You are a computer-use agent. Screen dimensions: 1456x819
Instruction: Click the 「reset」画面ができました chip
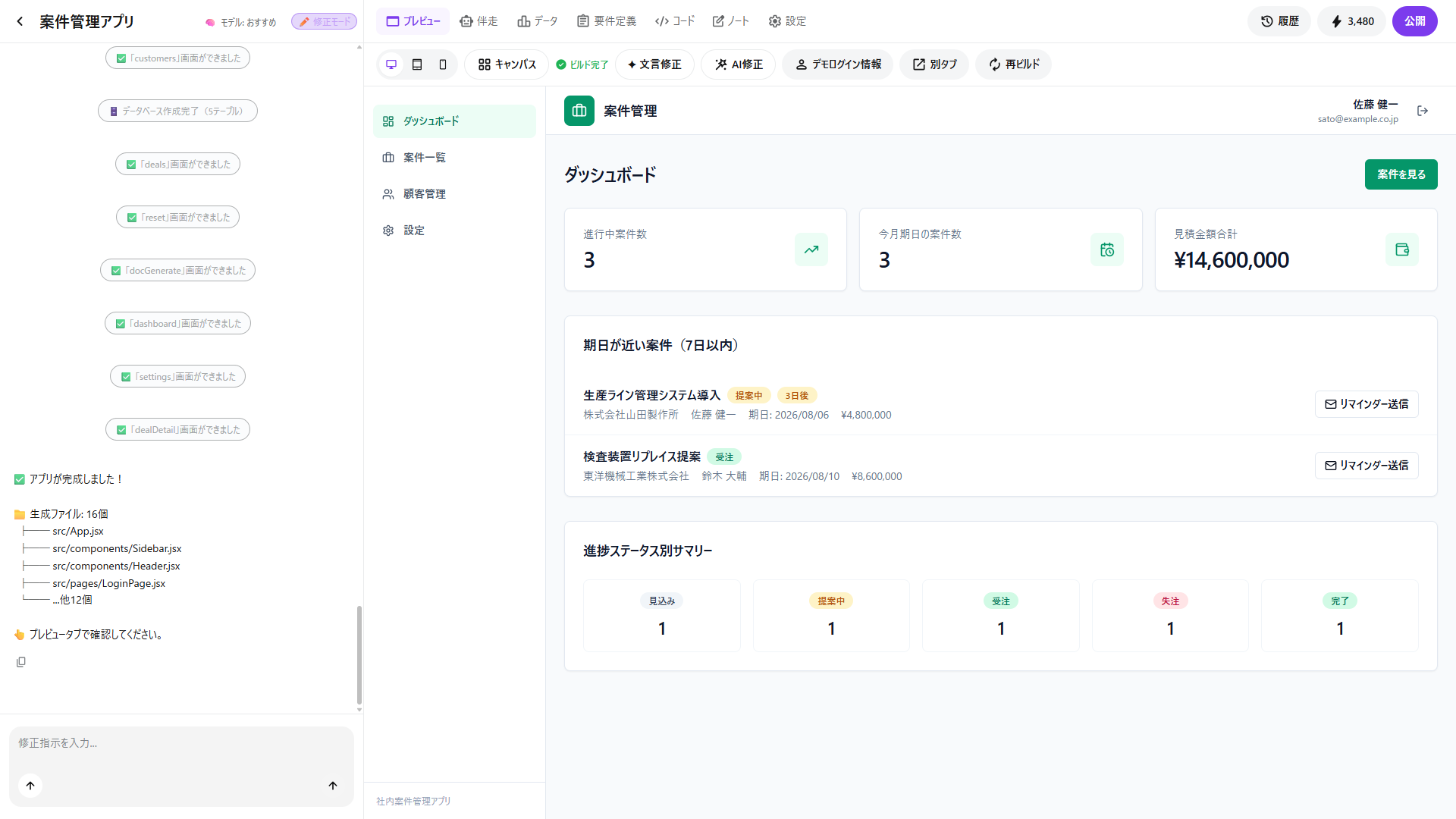tap(177, 217)
